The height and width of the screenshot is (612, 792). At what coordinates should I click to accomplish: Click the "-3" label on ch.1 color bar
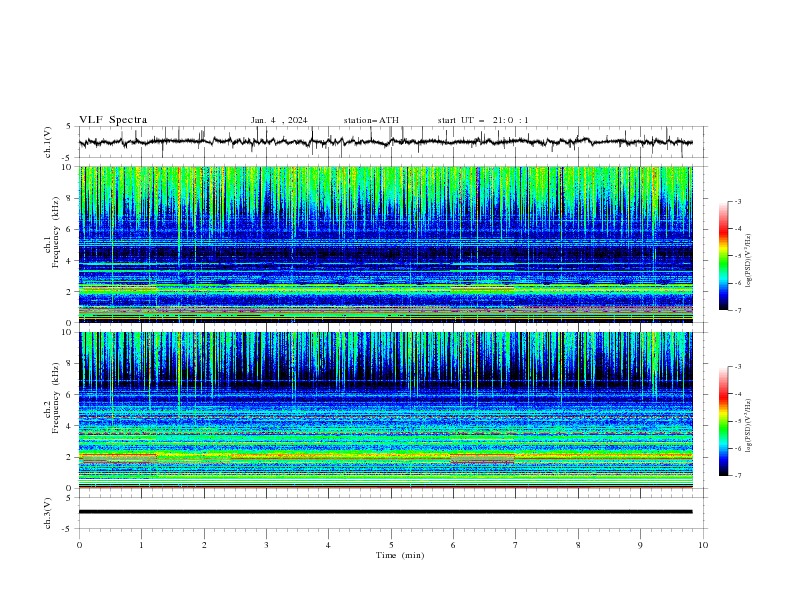[738, 201]
